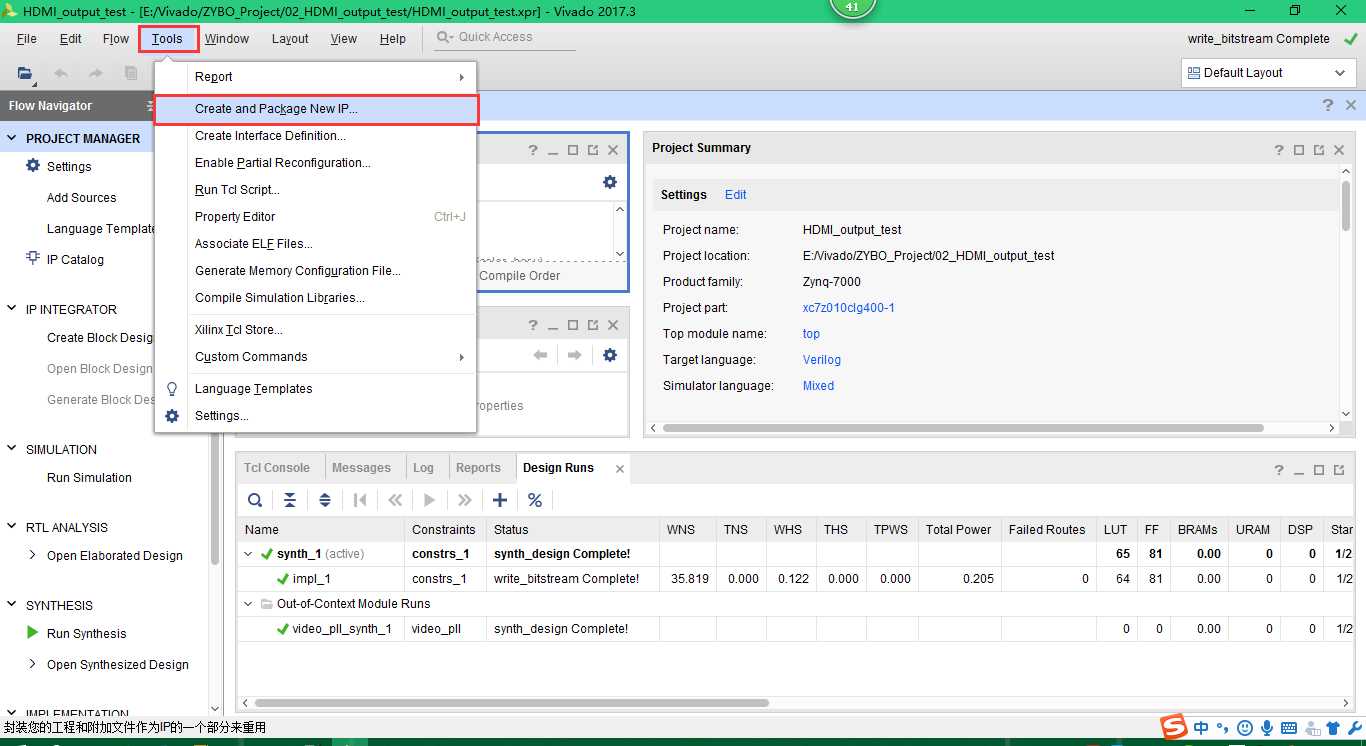Open the IP Catalog chip icon

[33, 259]
